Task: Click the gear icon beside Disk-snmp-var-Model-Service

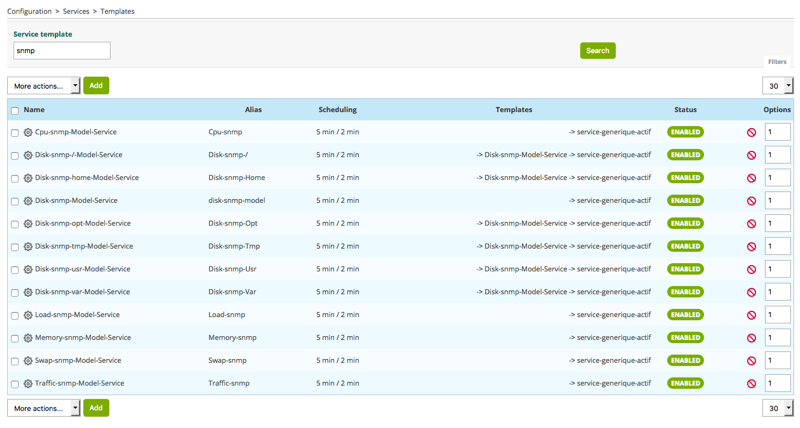Action: [28, 292]
